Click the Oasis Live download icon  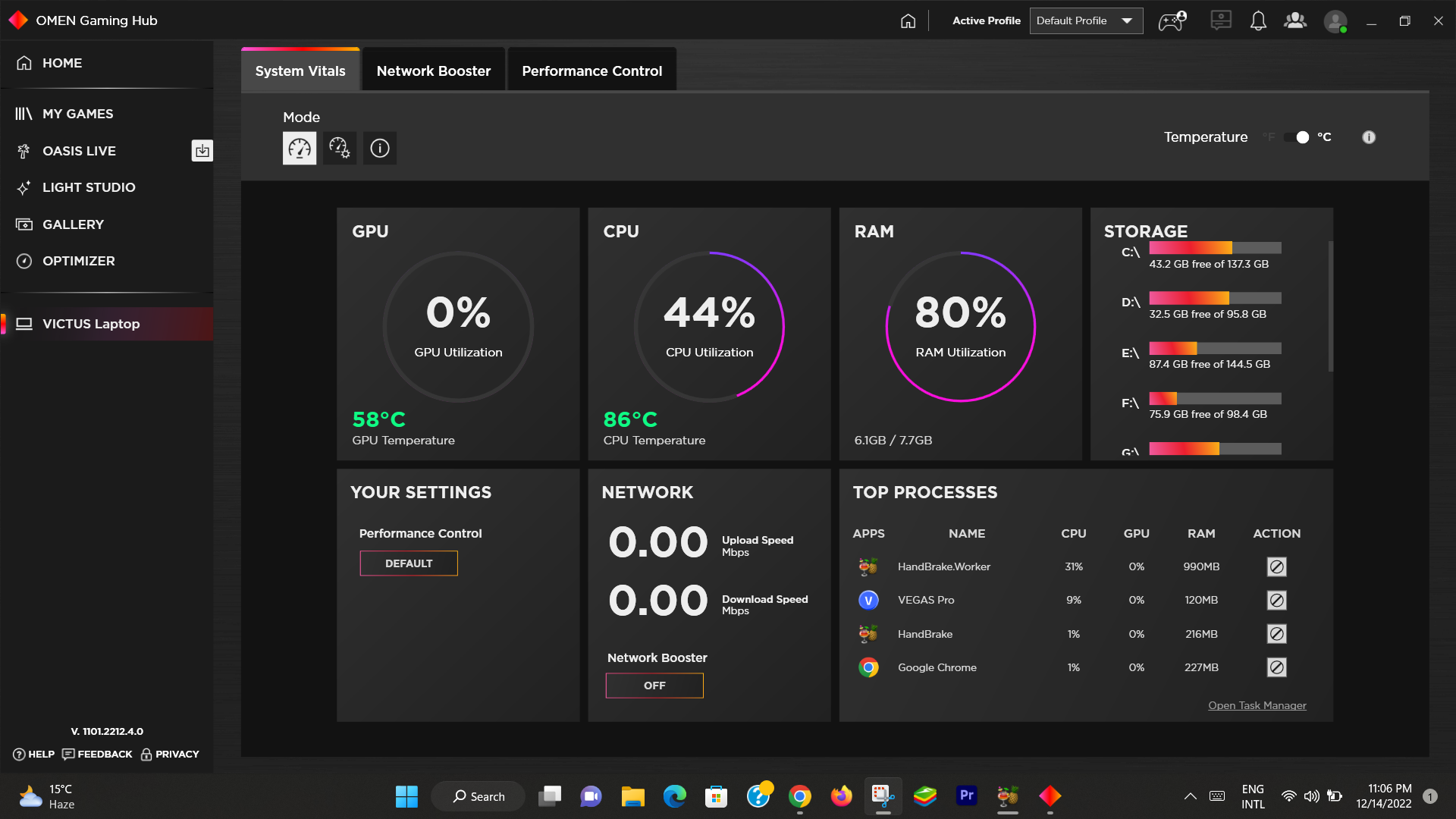coord(202,151)
